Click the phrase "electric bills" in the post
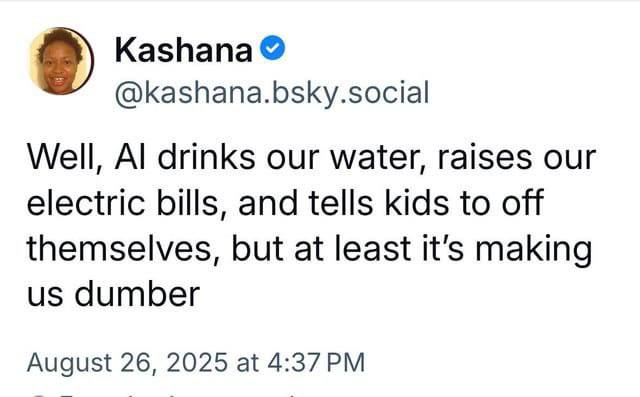The image size is (640, 397). (x=123, y=203)
